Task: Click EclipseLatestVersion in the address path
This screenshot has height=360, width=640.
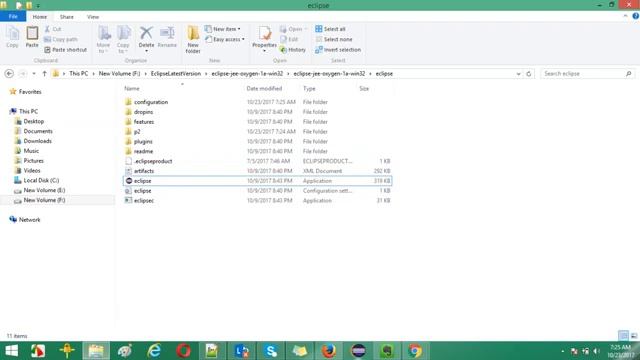Action: [x=176, y=73]
